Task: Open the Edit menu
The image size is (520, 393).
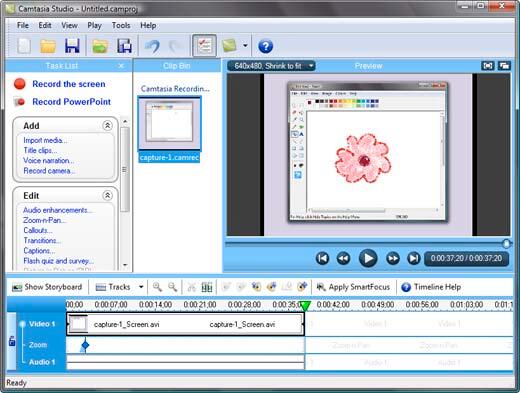Action: [x=45, y=25]
